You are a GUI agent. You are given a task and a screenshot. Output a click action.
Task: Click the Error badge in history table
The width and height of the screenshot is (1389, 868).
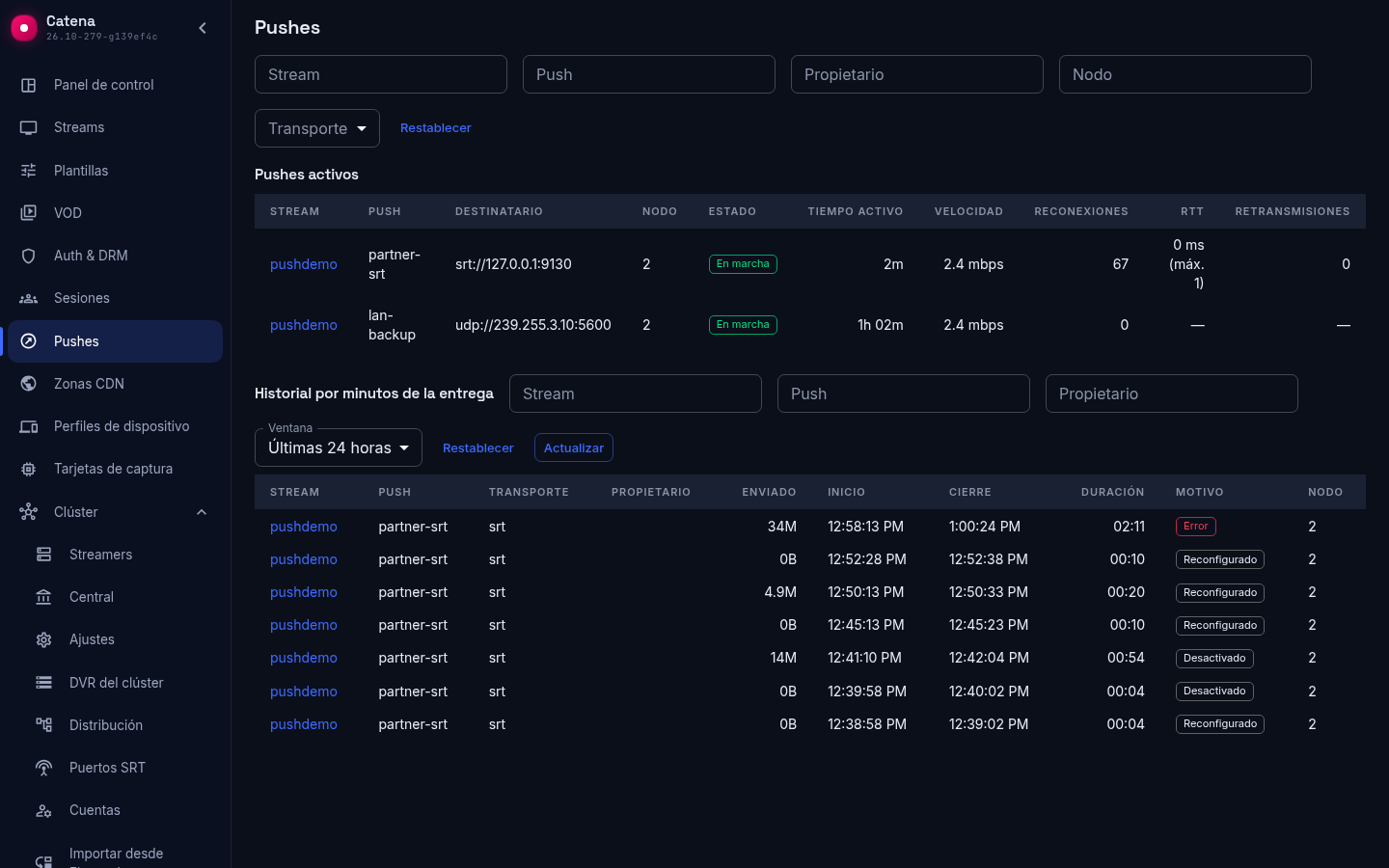click(x=1196, y=527)
